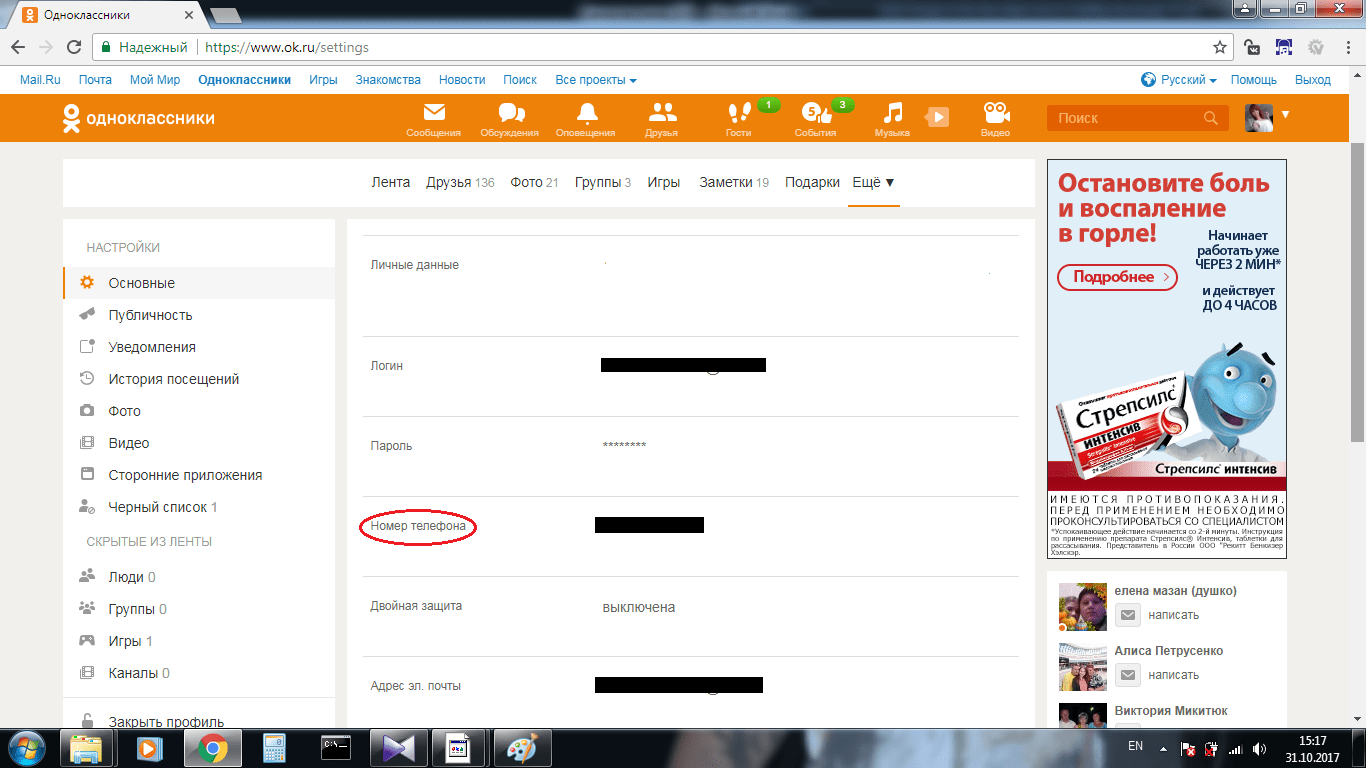
Task: Open File Explorer from the taskbar
Action: tap(87, 747)
